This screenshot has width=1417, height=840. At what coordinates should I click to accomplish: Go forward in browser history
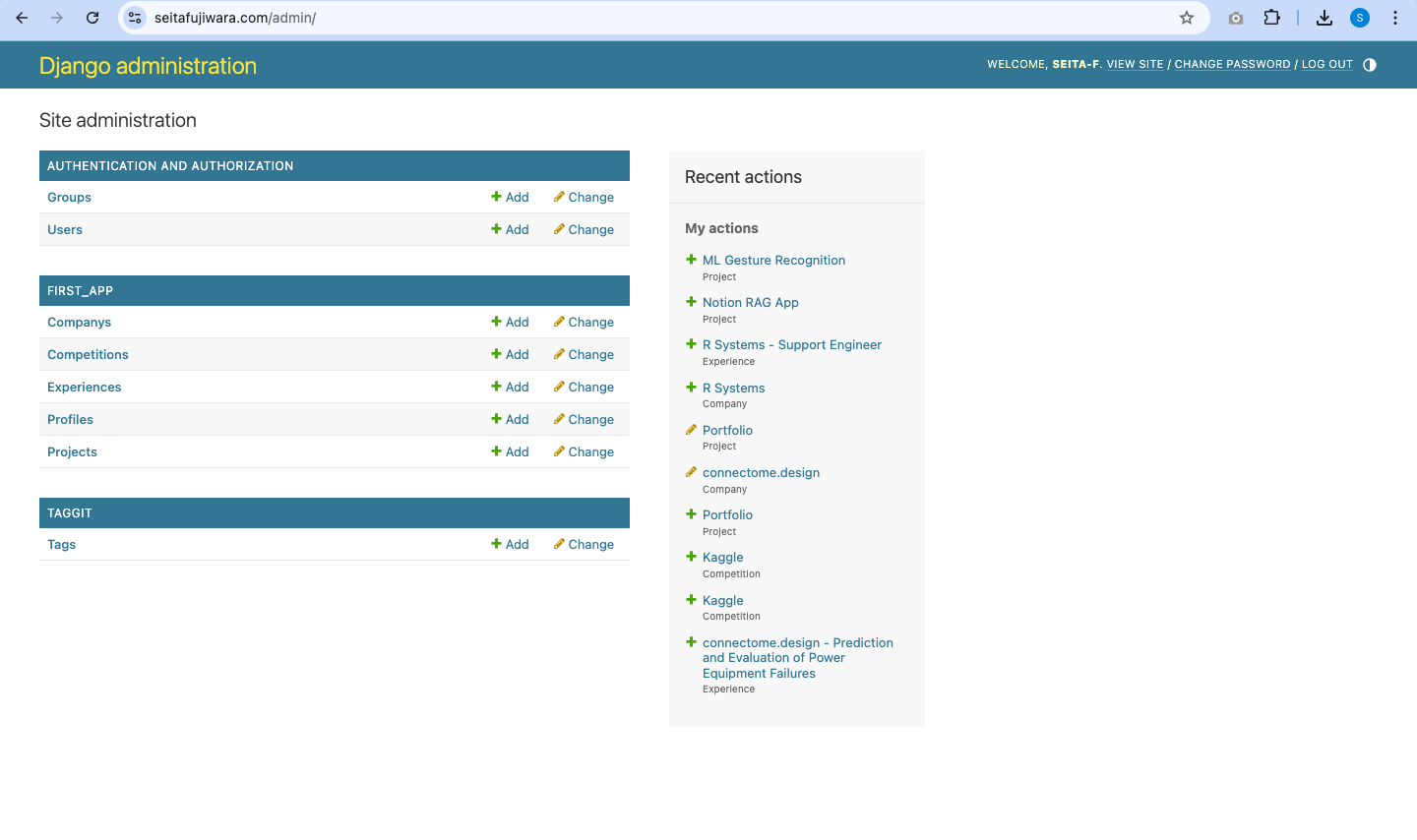[x=57, y=18]
